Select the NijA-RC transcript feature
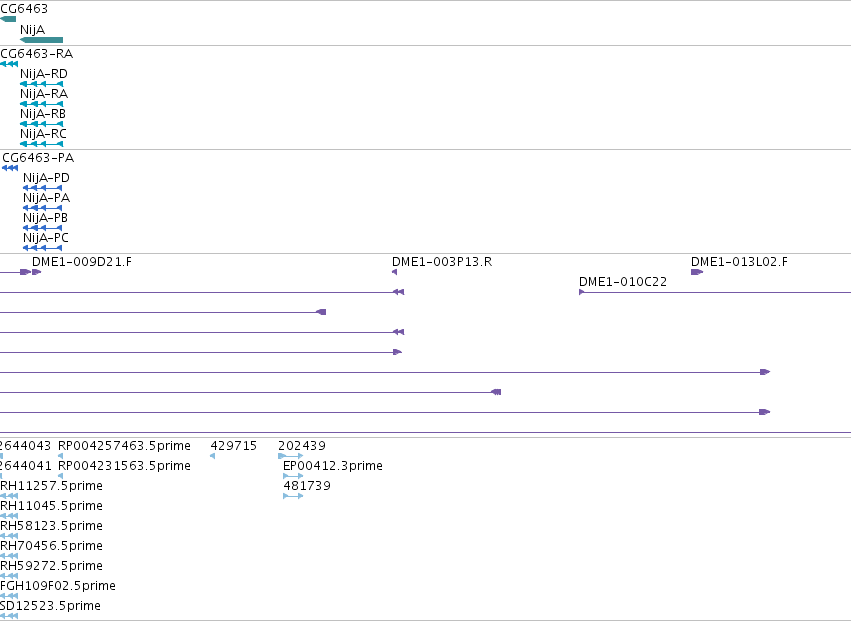 click(x=42, y=144)
